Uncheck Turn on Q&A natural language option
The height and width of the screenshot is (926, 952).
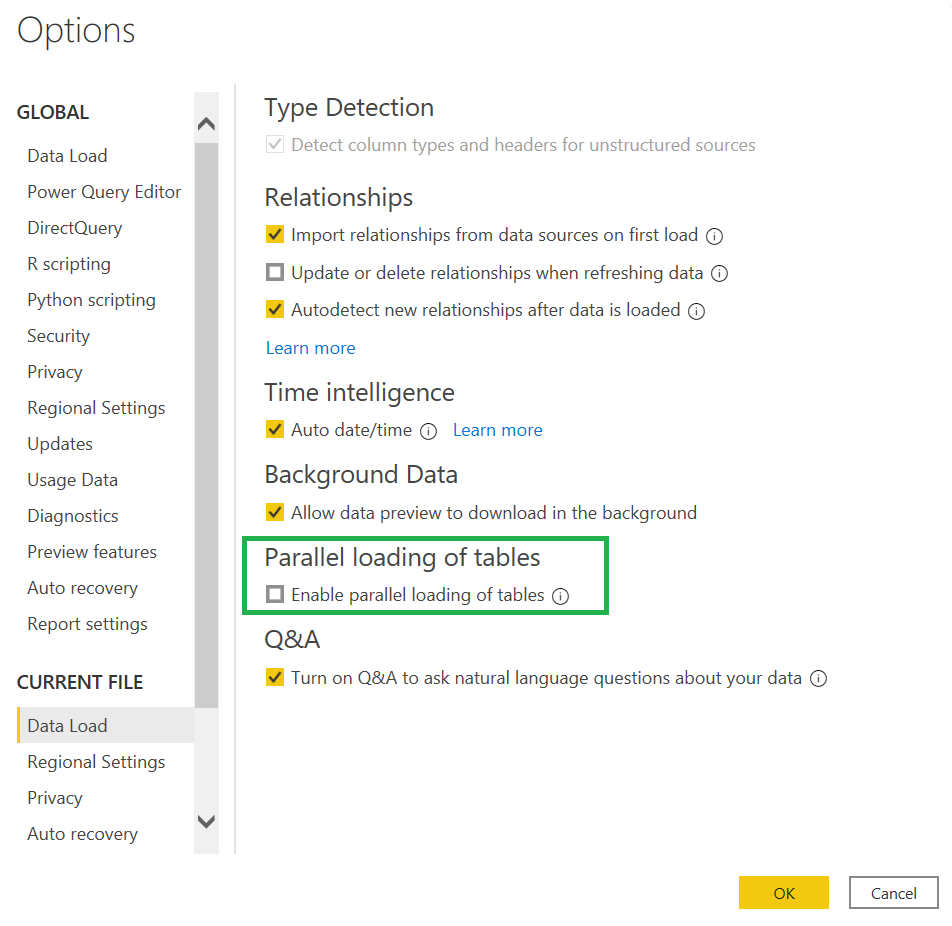pyautogui.click(x=275, y=676)
